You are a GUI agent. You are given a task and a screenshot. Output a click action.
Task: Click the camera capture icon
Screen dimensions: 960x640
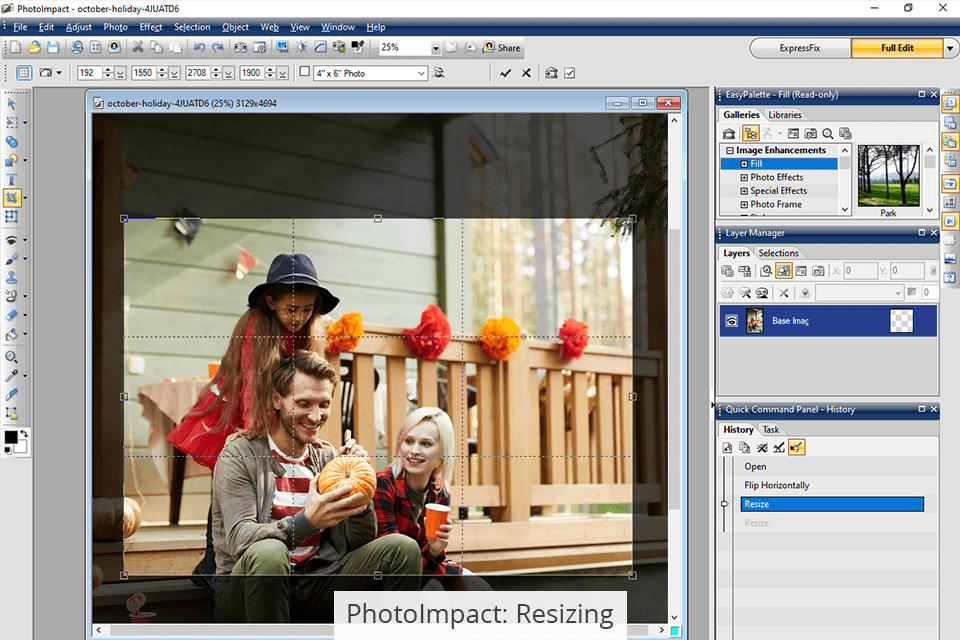coord(241,47)
